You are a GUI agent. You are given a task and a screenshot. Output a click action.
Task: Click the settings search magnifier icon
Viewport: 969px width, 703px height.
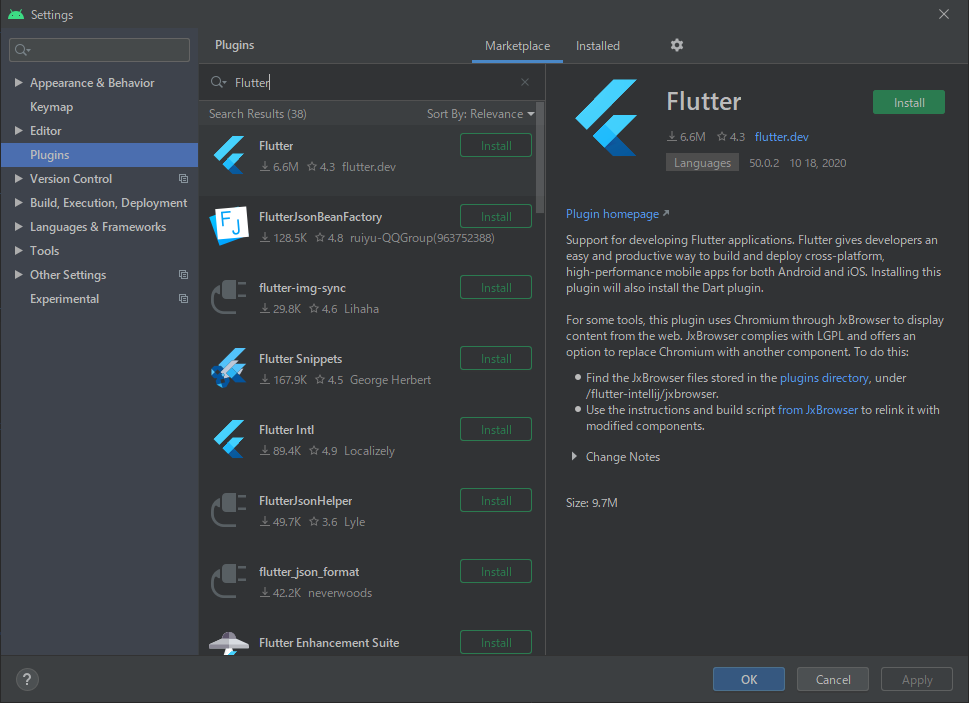click(22, 50)
